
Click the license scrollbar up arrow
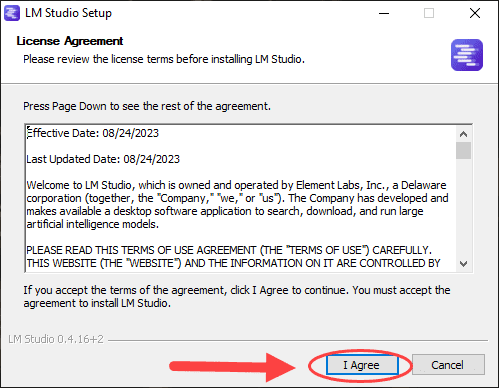tap(463, 134)
